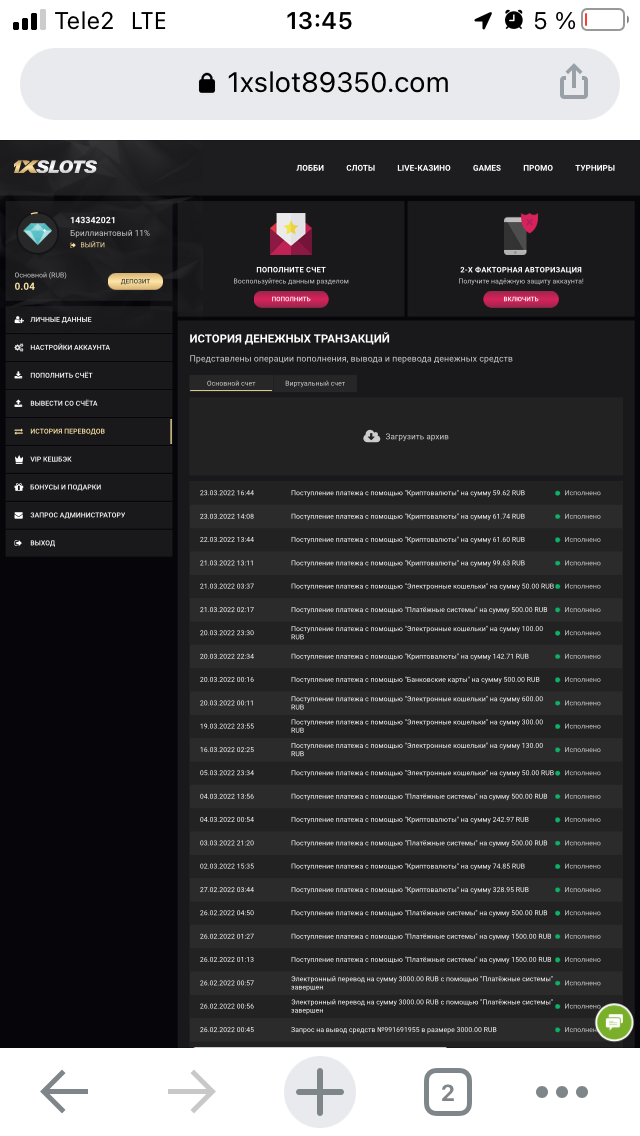Click the 20.03.2022 23:30 transaction date
640x1136 pixels.
pos(227,632)
